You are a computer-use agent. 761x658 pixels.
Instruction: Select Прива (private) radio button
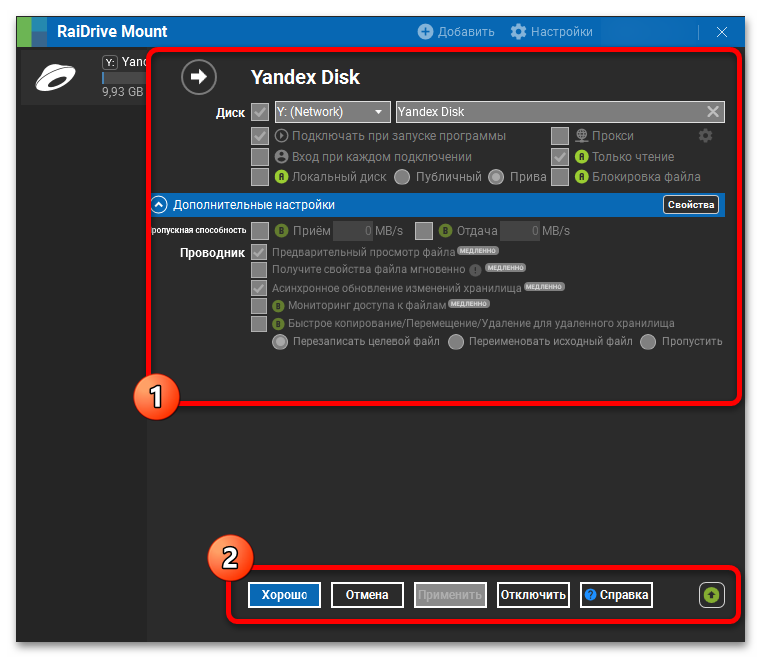point(496,177)
